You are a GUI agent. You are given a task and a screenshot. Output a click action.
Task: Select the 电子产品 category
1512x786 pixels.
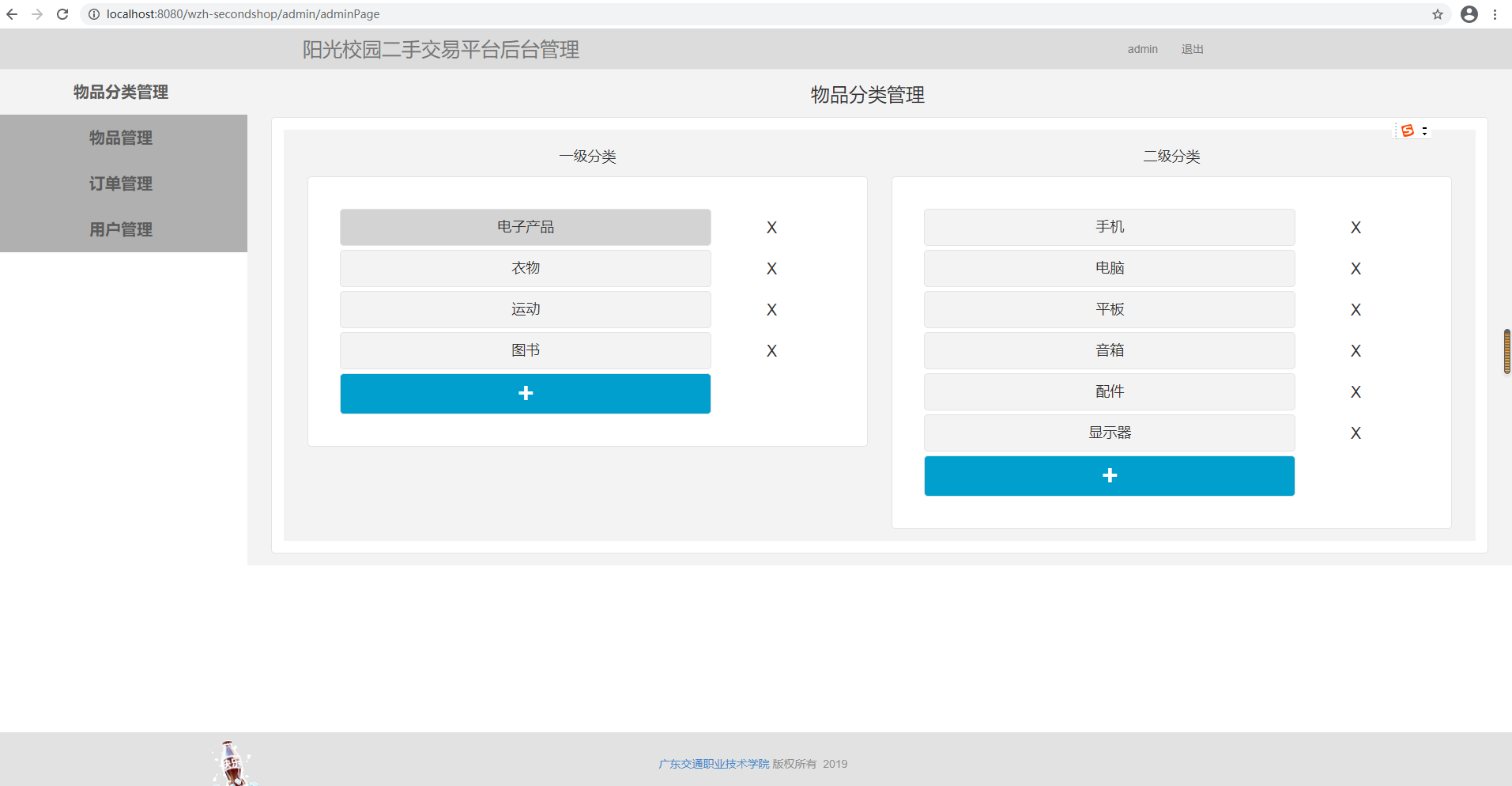(x=526, y=227)
